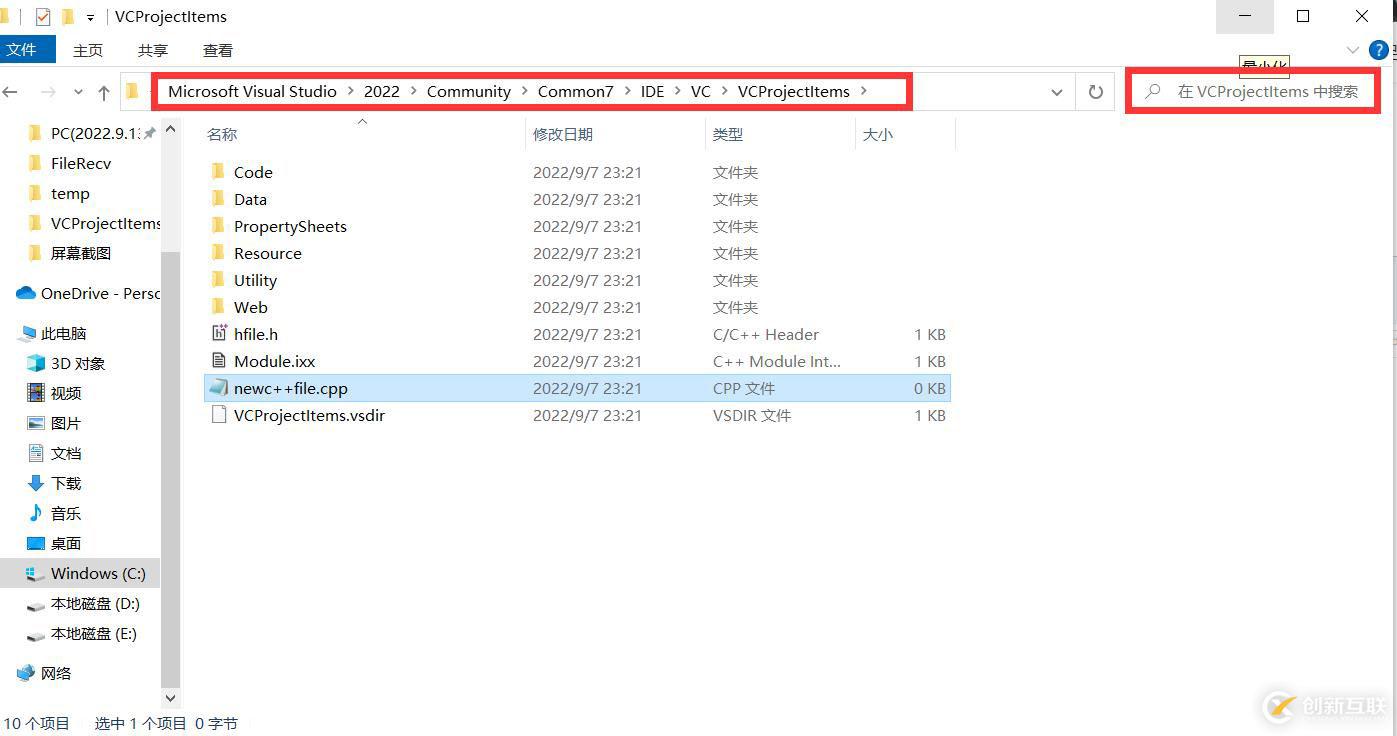Open 网络 in the navigation pane
The width and height of the screenshot is (1397, 736).
tap(56, 673)
